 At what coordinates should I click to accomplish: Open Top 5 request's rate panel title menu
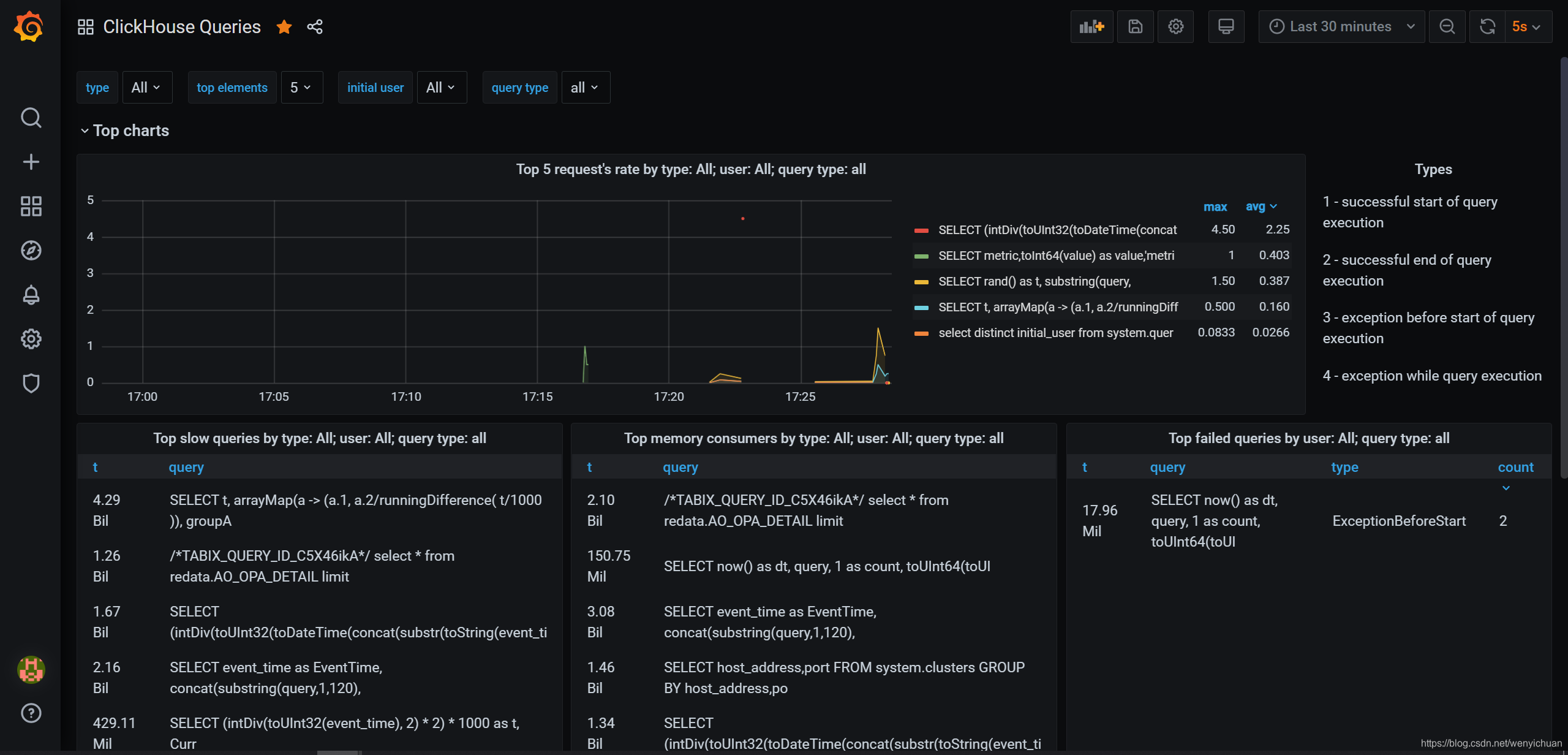[x=691, y=169]
